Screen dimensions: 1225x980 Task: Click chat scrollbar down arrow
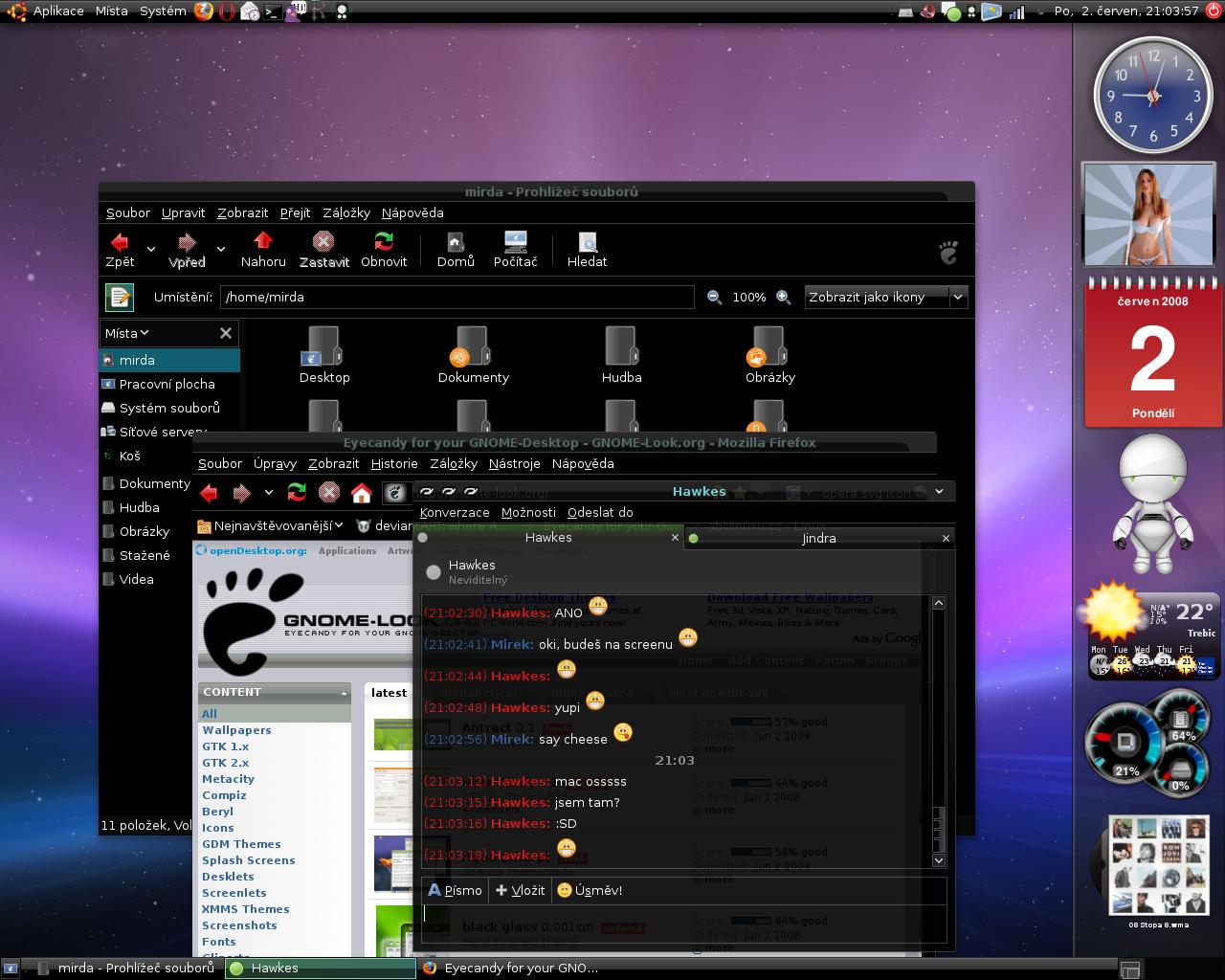point(939,860)
